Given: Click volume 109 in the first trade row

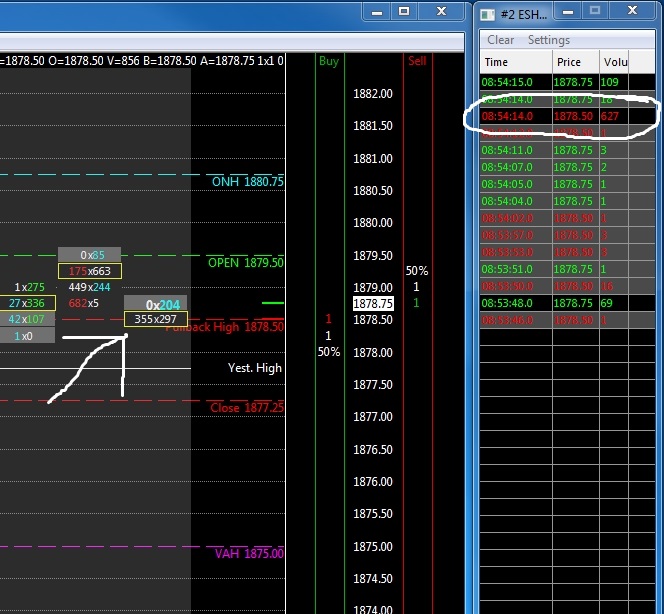Looking at the screenshot, I should point(609,82).
